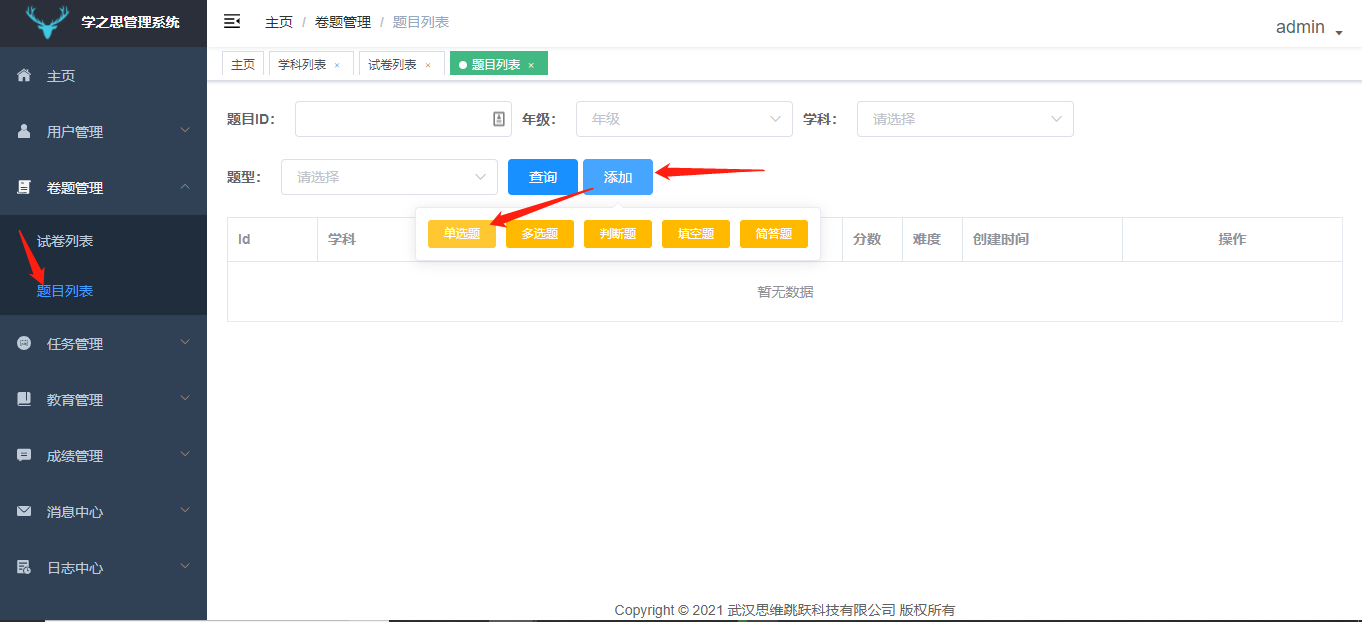Click the chat icon beside 成绩管理
The width and height of the screenshot is (1362, 622).
pyautogui.click(x=24, y=455)
